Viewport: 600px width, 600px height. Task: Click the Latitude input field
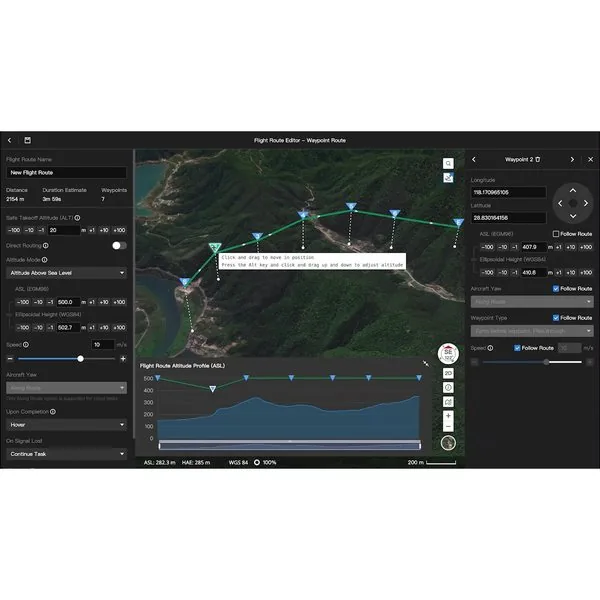tap(508, 218)
